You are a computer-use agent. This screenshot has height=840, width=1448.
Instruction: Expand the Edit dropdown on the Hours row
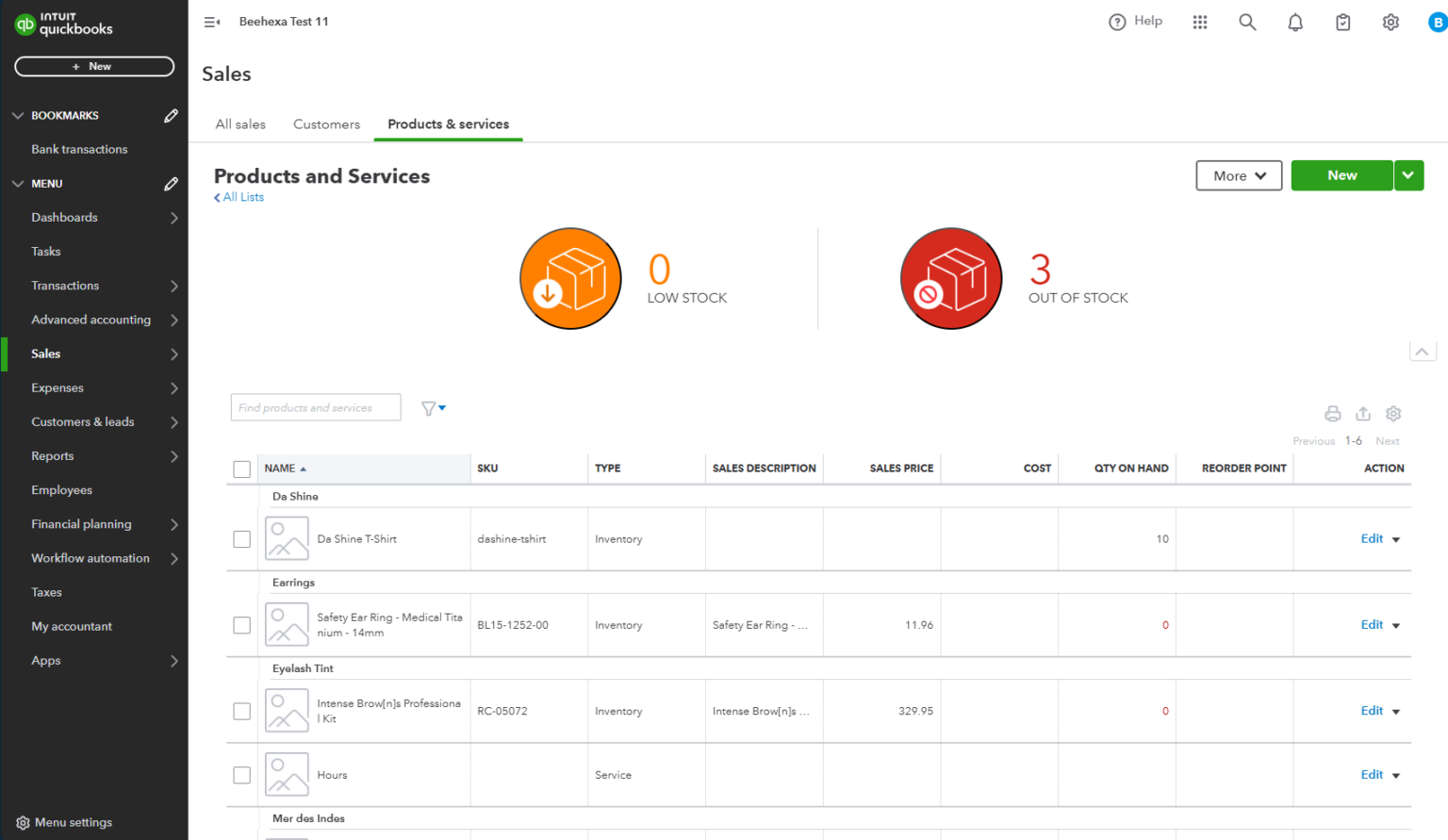pyautogui.click(x=1395, y=775)
